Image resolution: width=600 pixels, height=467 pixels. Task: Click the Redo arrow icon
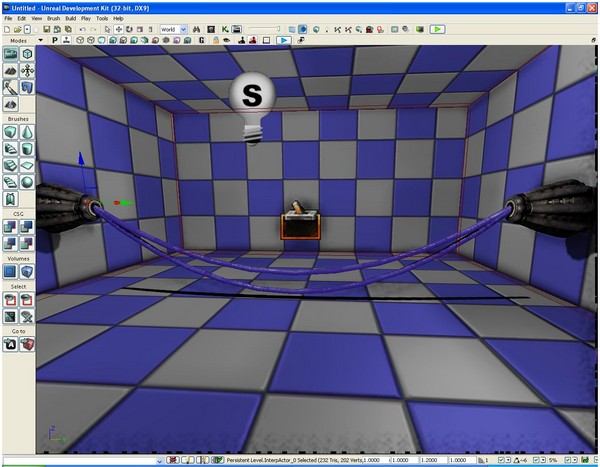tap(93, 29)
